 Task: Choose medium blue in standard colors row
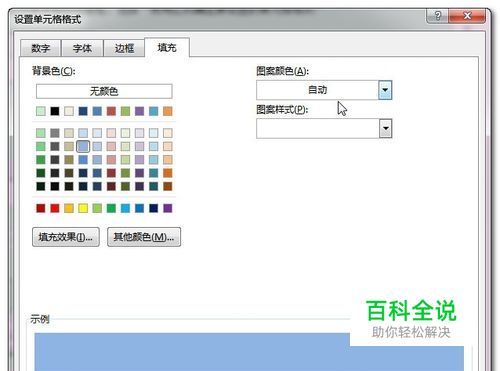click(139, 208)
